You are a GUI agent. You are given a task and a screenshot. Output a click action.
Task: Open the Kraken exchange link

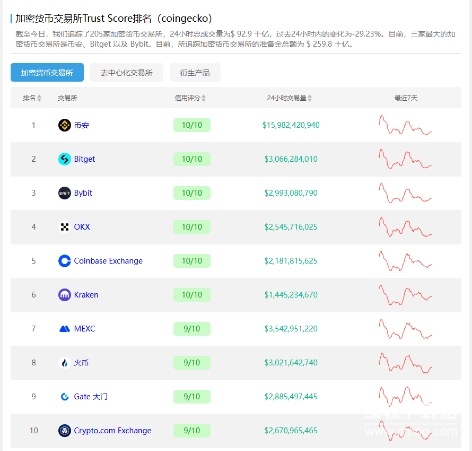[86, 295]
